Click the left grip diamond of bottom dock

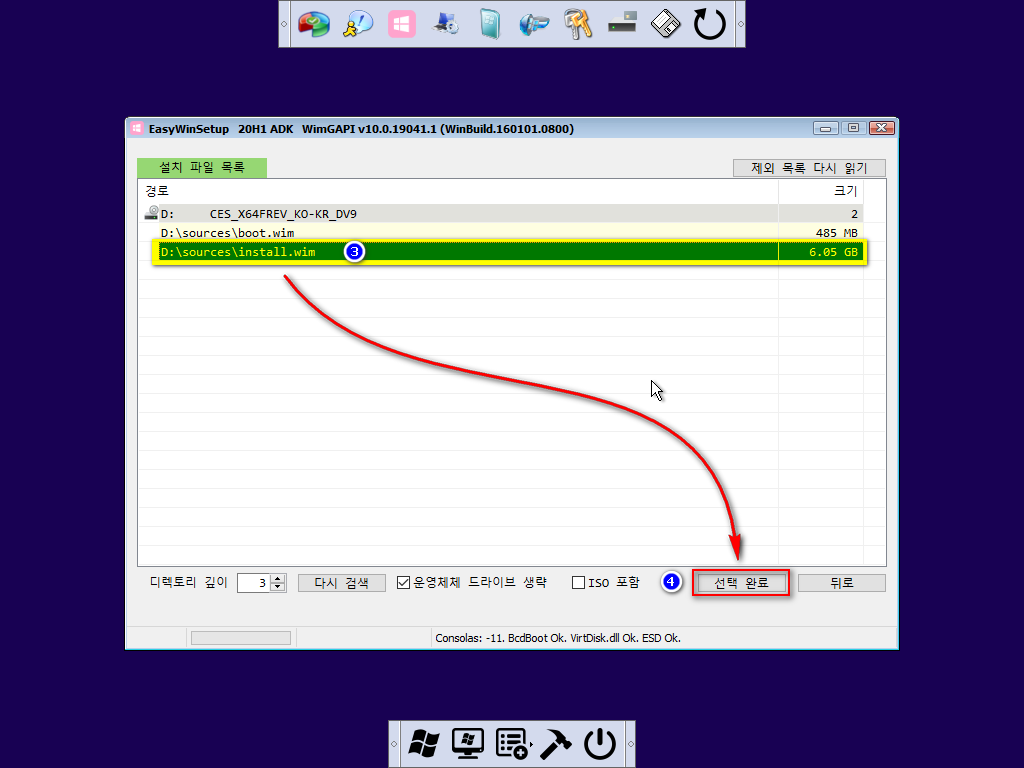point(394,744)
